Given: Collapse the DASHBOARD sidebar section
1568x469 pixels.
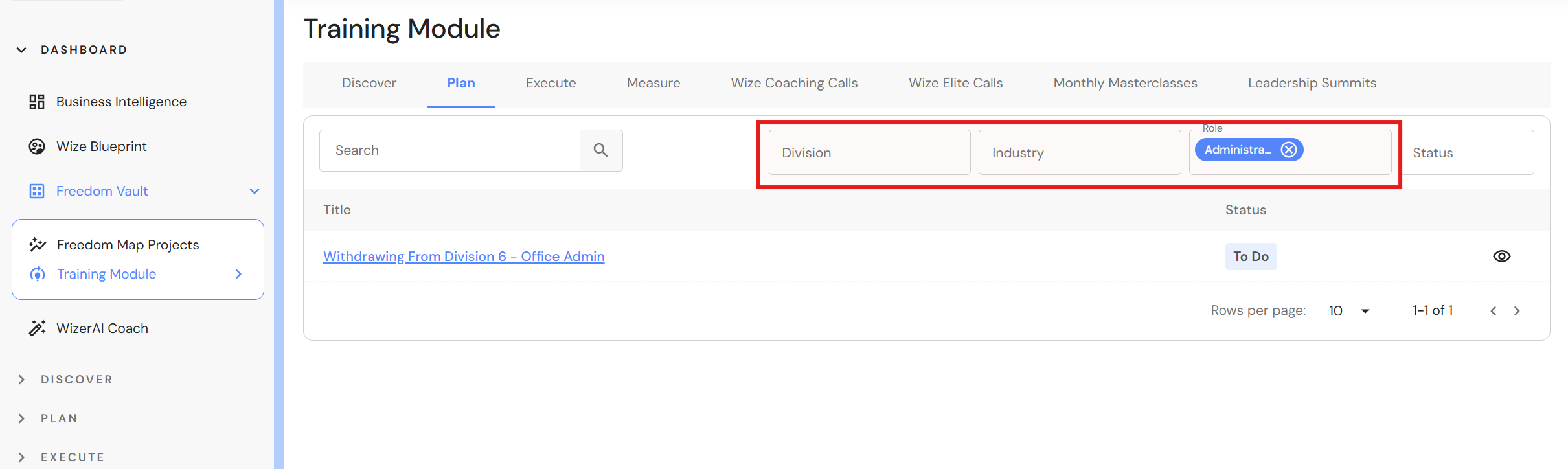Looking at the screenshot, I should [21, 50].
